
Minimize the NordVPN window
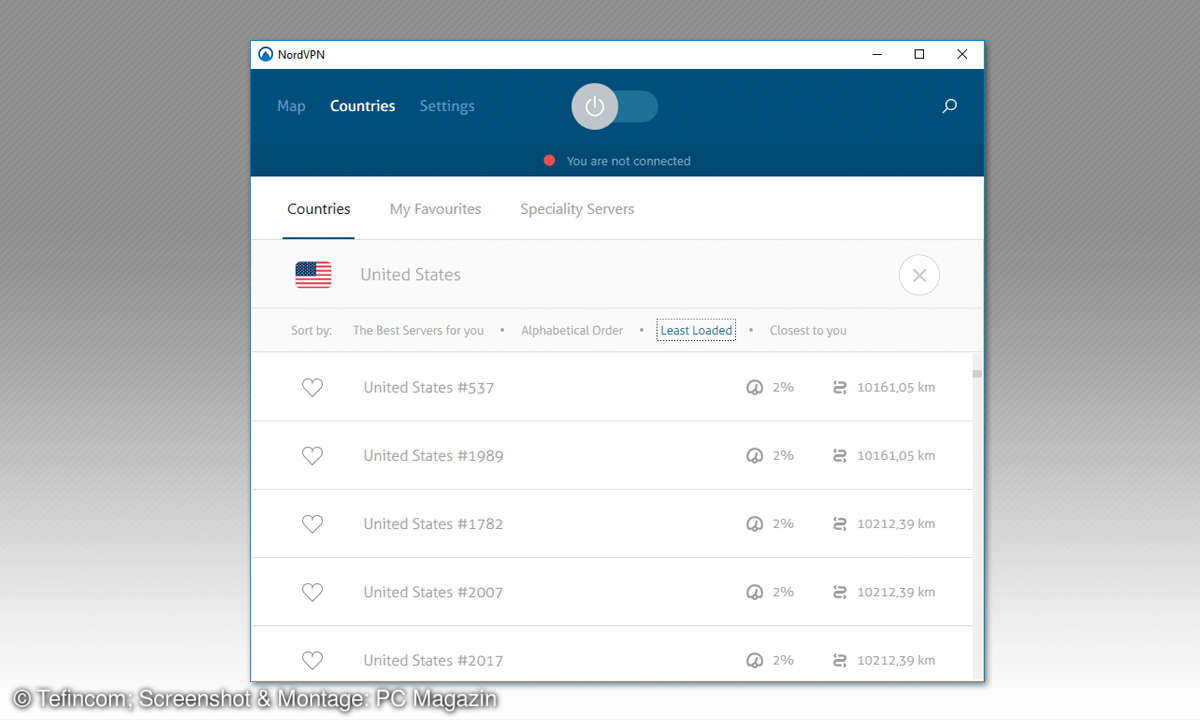(x=876, y=55)
